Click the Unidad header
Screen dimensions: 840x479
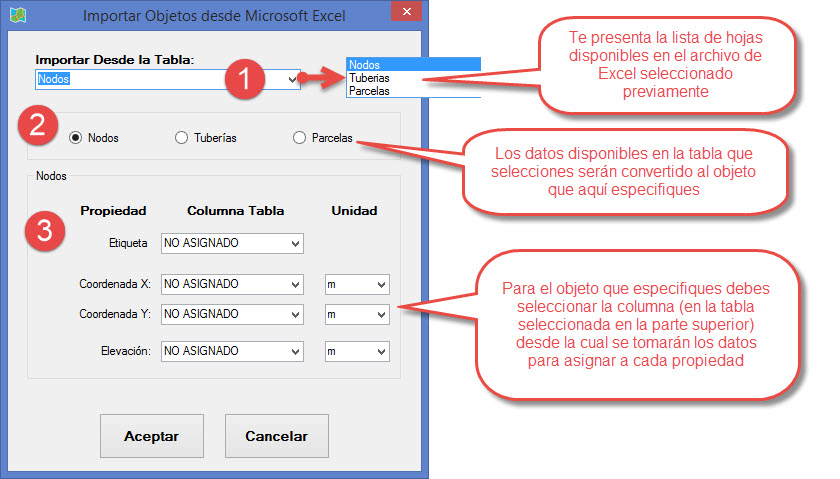354,211
